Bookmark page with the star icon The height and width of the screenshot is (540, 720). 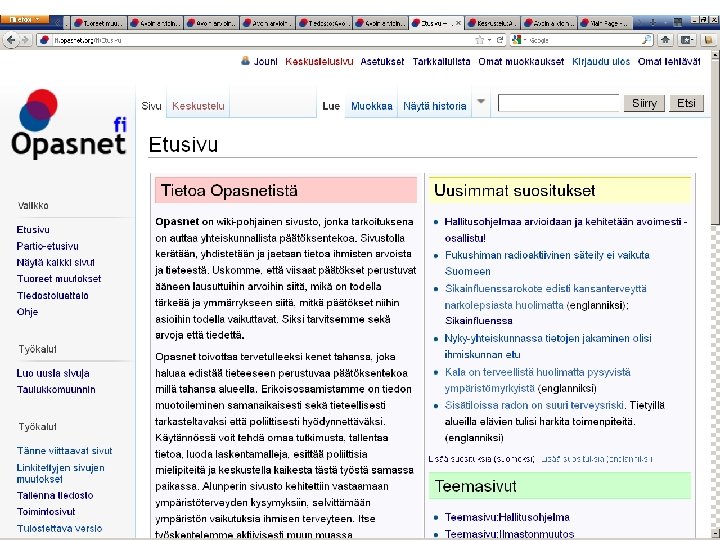(479, 40)
